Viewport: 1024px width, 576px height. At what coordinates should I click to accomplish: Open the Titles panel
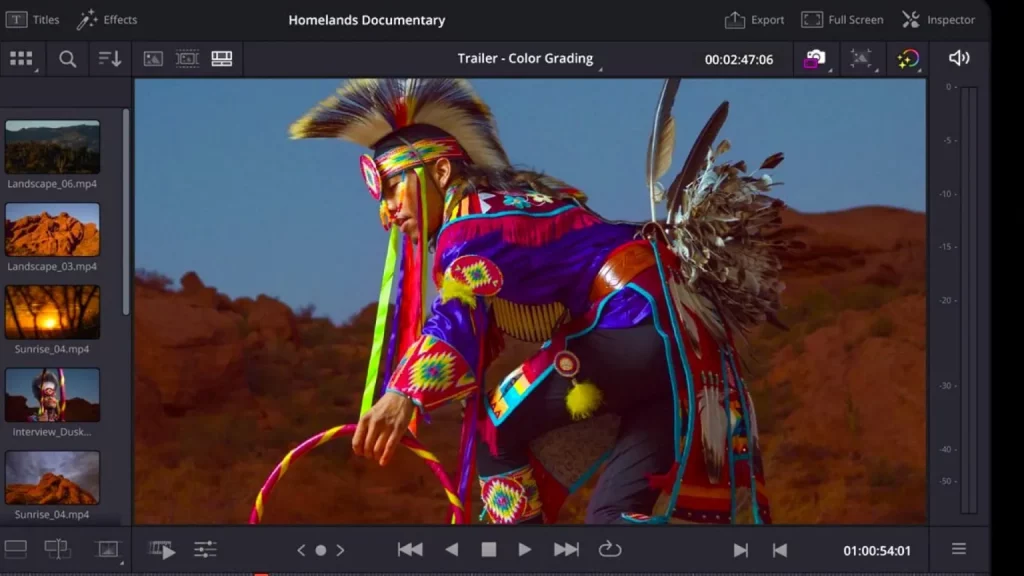33,19
